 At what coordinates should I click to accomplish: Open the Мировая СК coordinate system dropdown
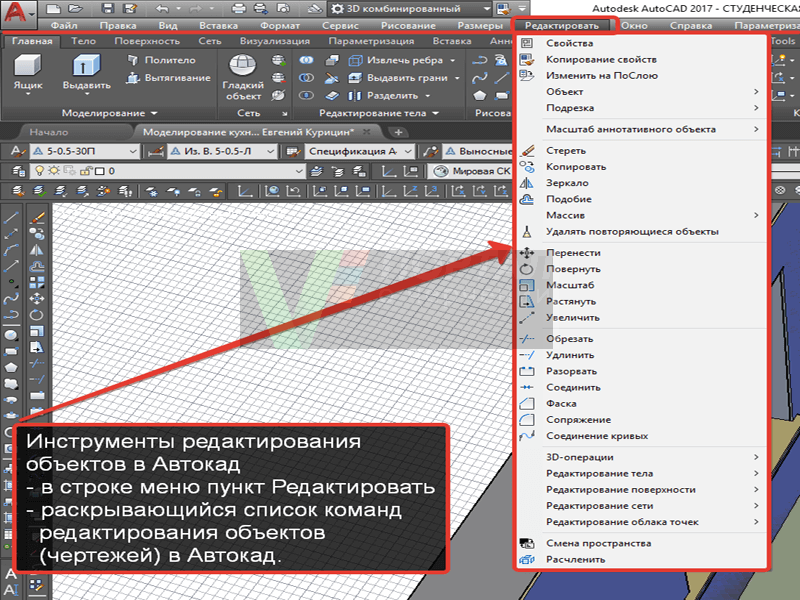pyautogui.click(x=471, y=171)
